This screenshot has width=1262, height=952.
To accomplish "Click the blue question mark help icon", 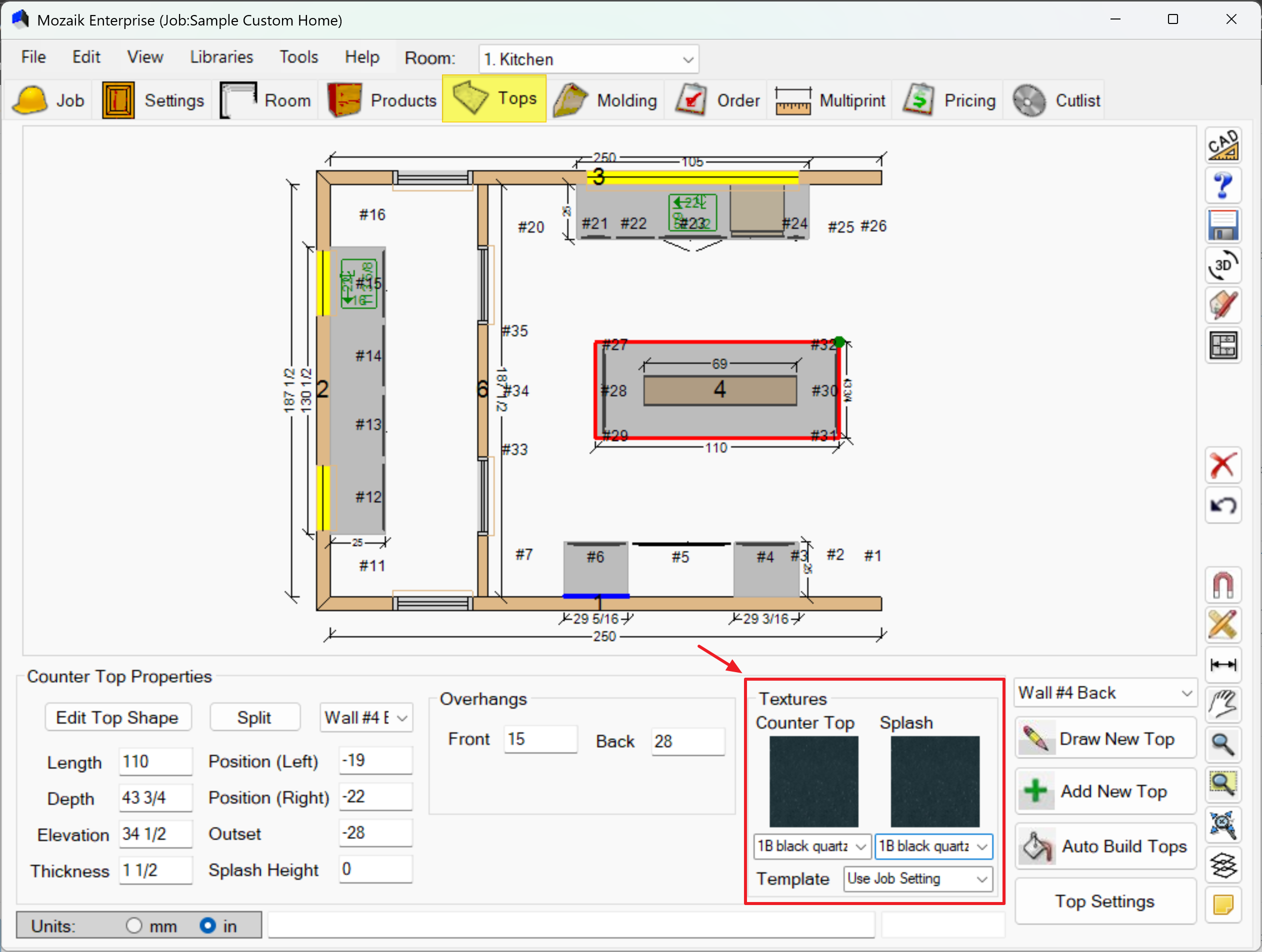I will [1222, 185].
